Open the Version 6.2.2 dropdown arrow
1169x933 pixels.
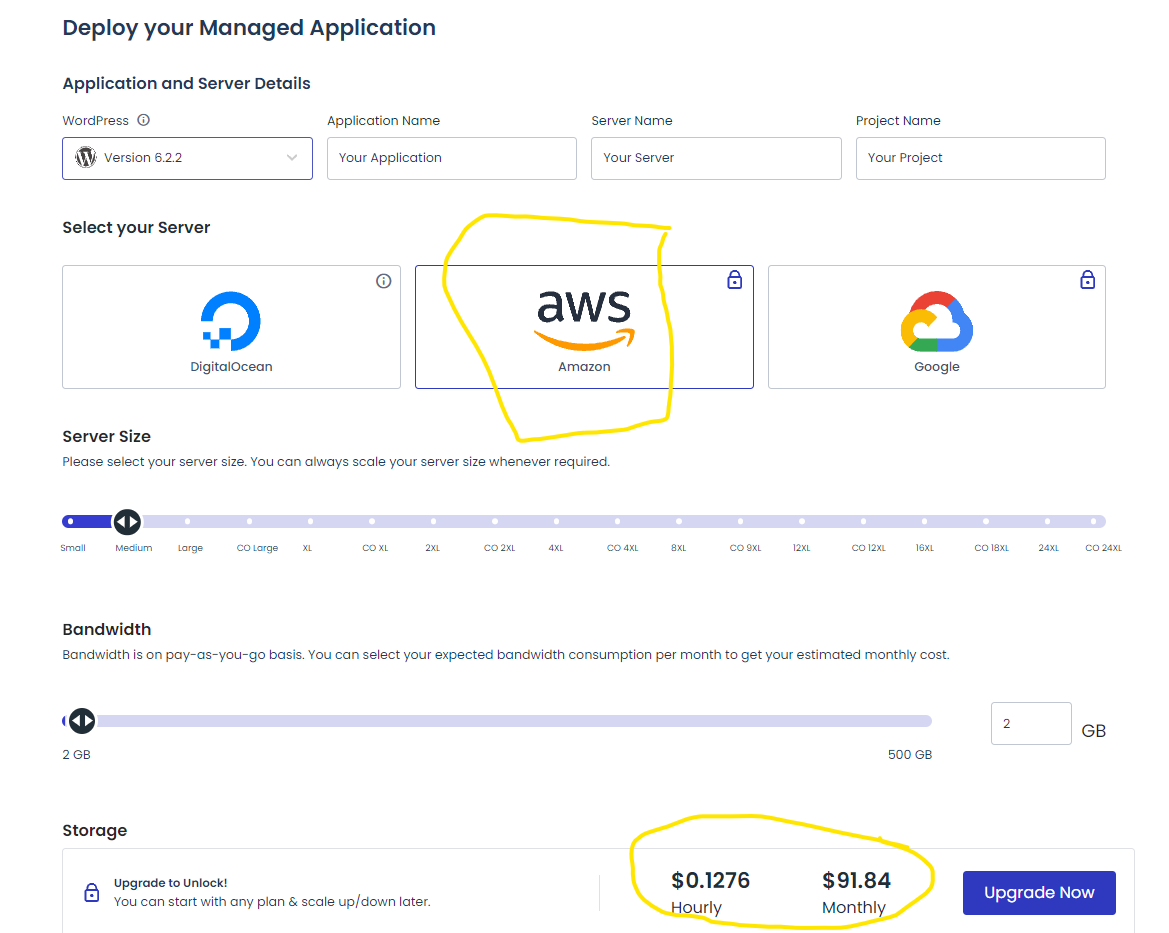pos(292,157)
